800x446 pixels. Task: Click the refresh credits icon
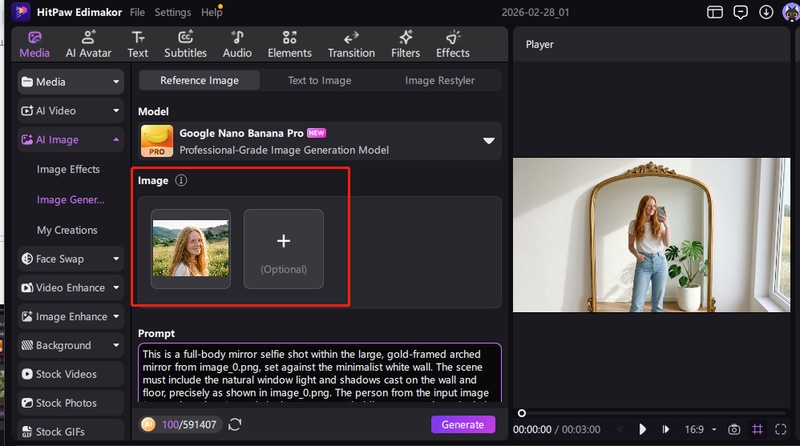235,425
